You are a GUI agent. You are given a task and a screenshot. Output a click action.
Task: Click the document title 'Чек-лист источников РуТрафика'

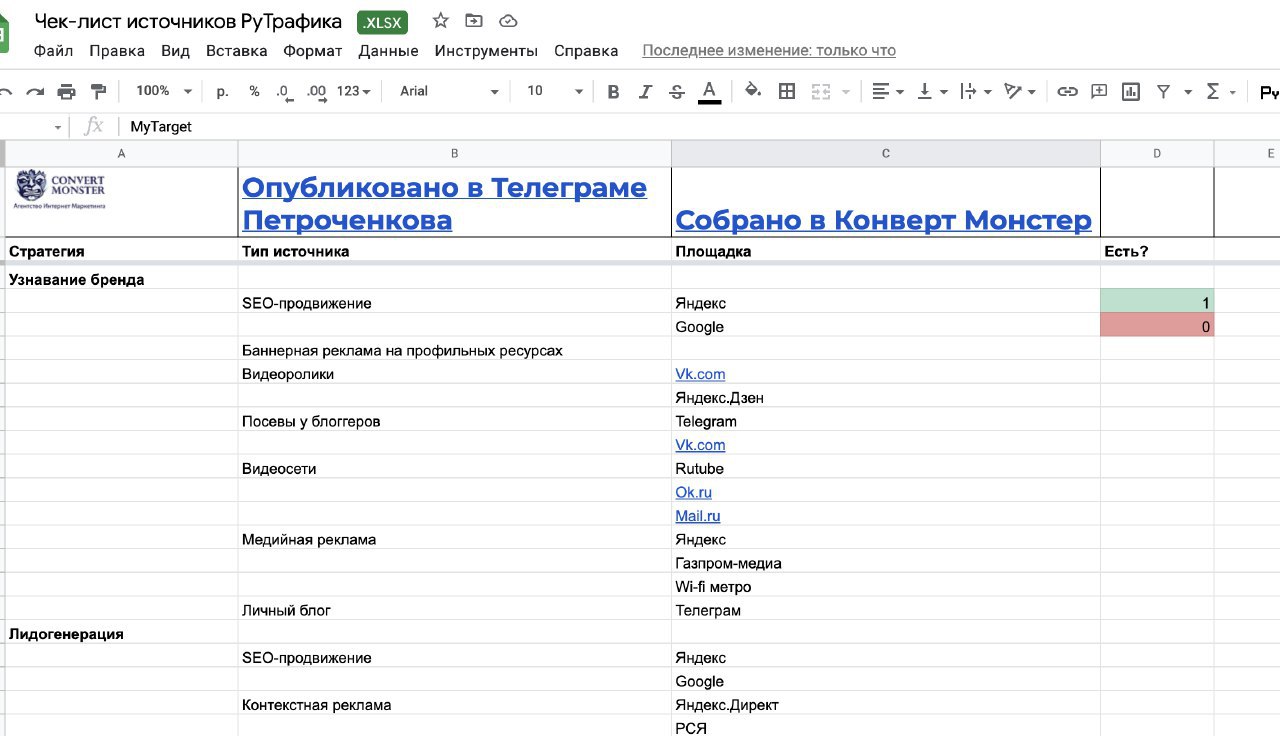coord(188,21)
